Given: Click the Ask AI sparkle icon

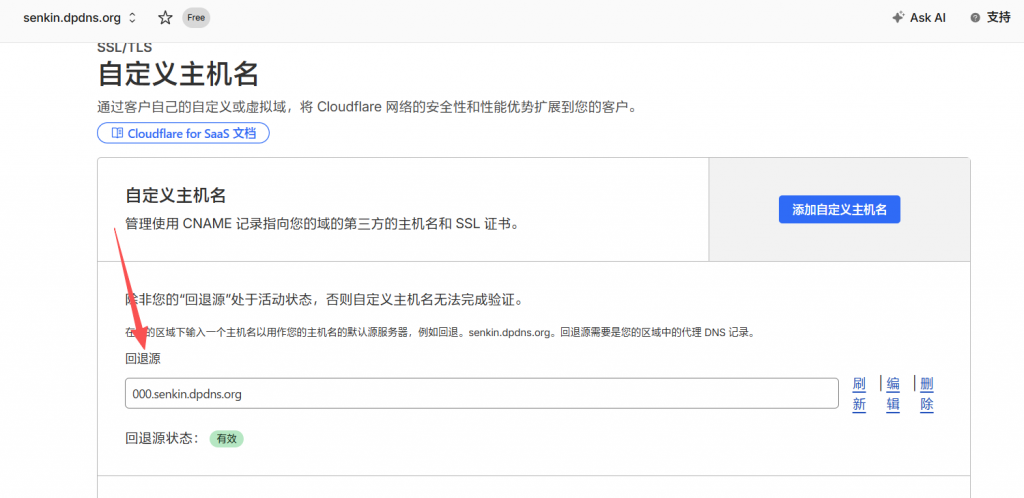Looking at the screenshot, I should [898, 18].
